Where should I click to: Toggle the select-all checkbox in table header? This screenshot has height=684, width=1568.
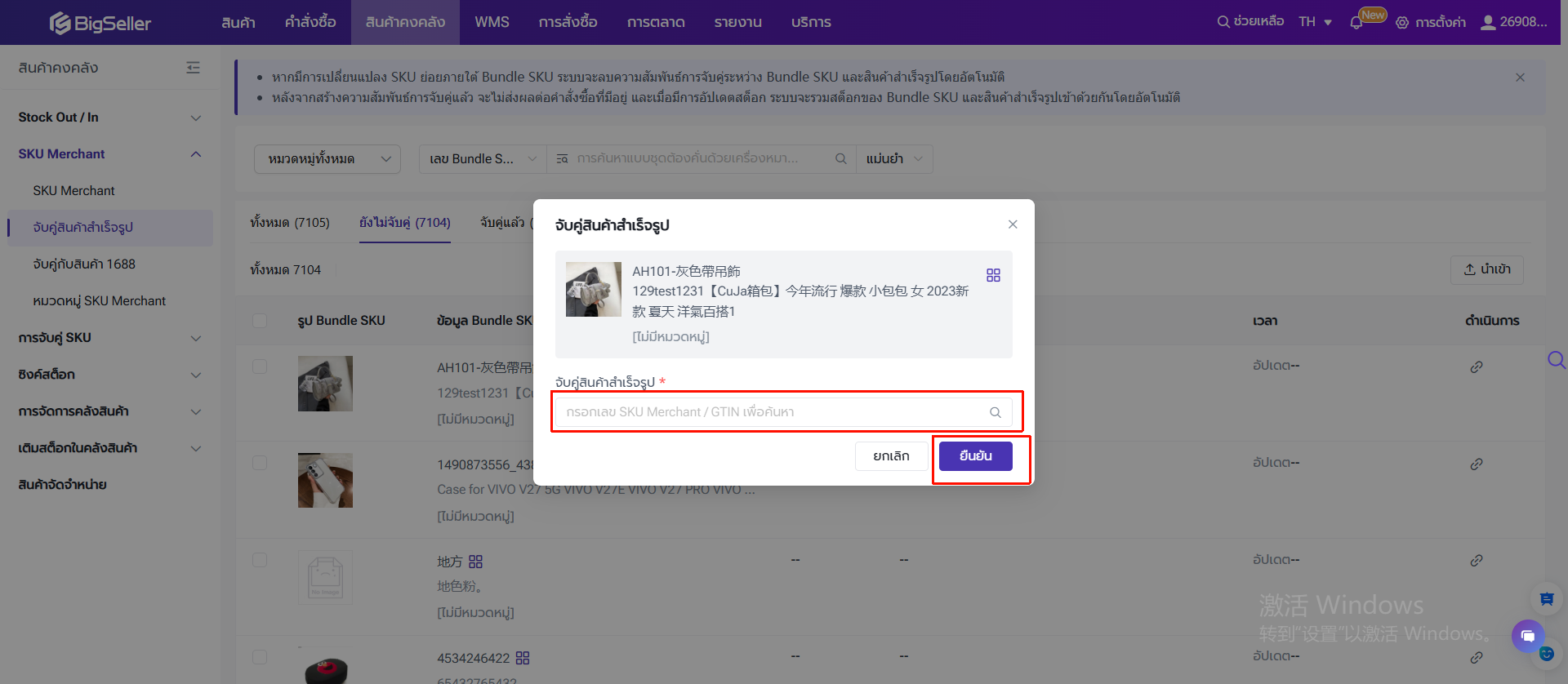[260, 321]
